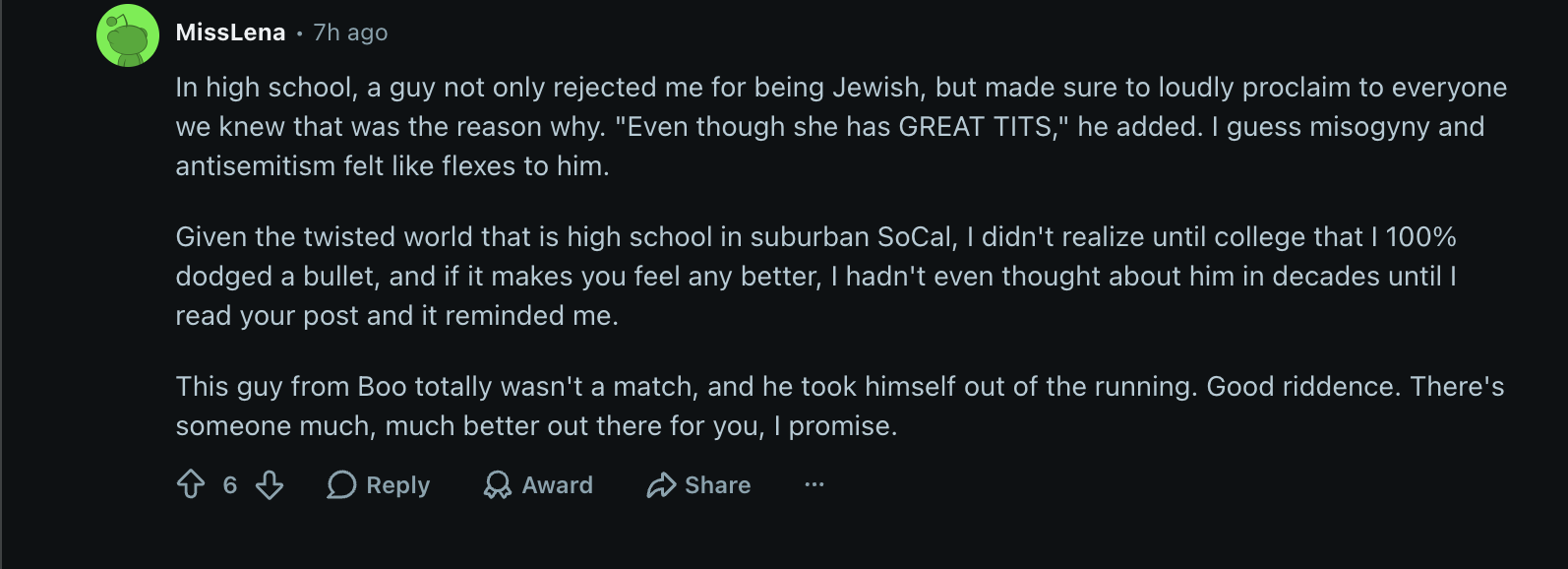The width and height of the screenshot is (1568, 569).
Task: Click the vote count number 6
Action: coord(230,484)
